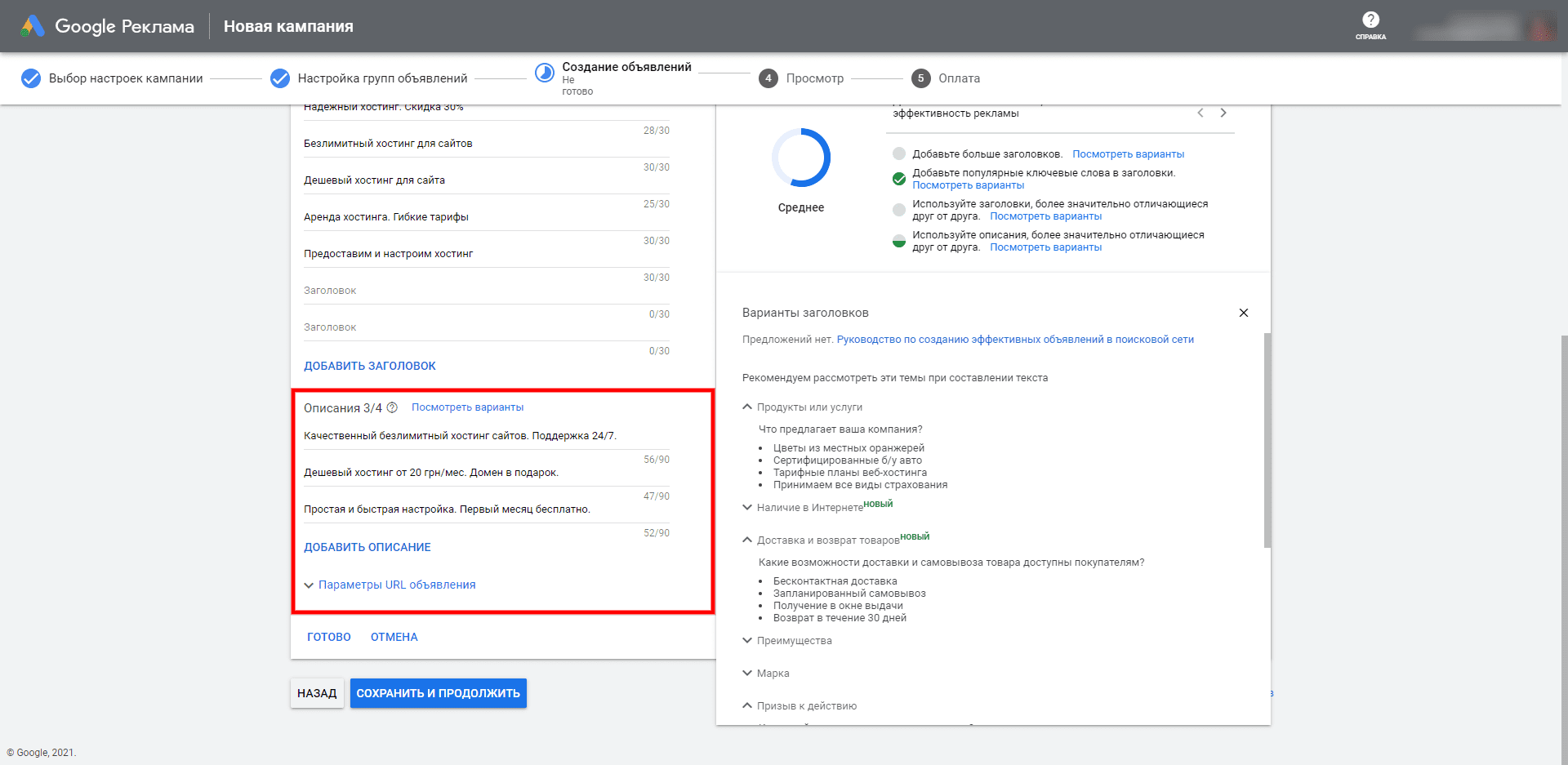Click the Простая и быстрая настройка description
This screenshot has width=1568, height=765.
[x=487, y=509]
